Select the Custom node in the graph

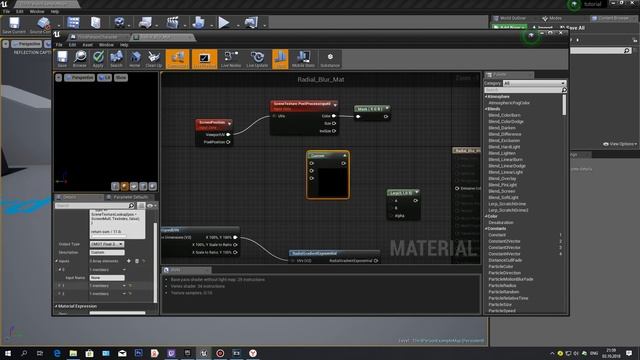pyautogui.click(x=328, y=175)
